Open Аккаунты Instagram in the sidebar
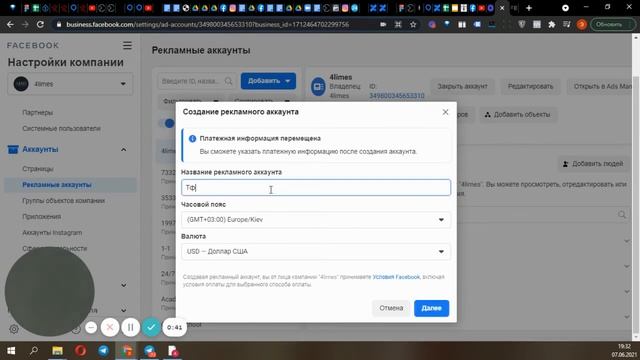The image size is (640, 360). (x=52, y=233)
